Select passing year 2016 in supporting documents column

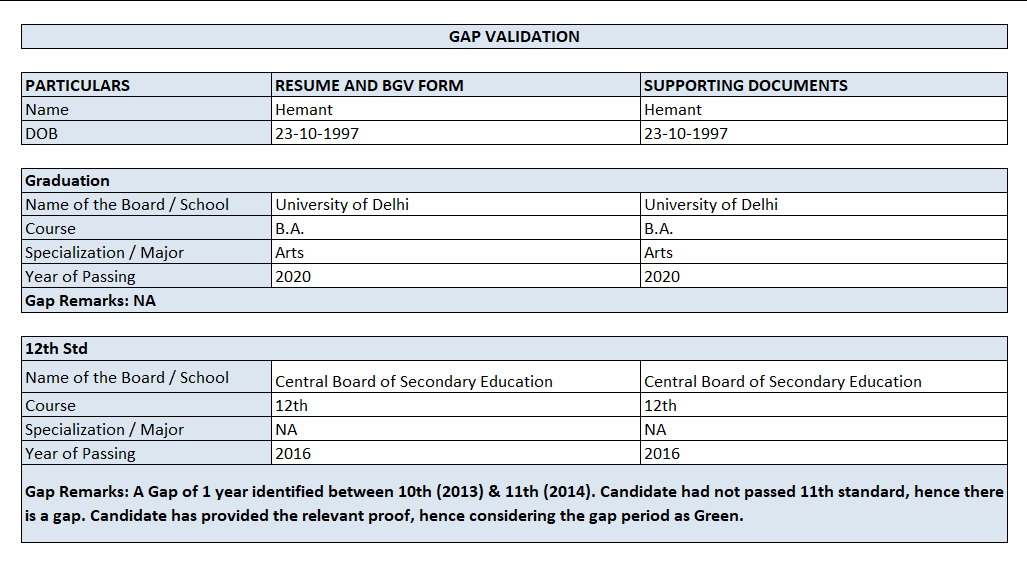click(x=661, y=454)
